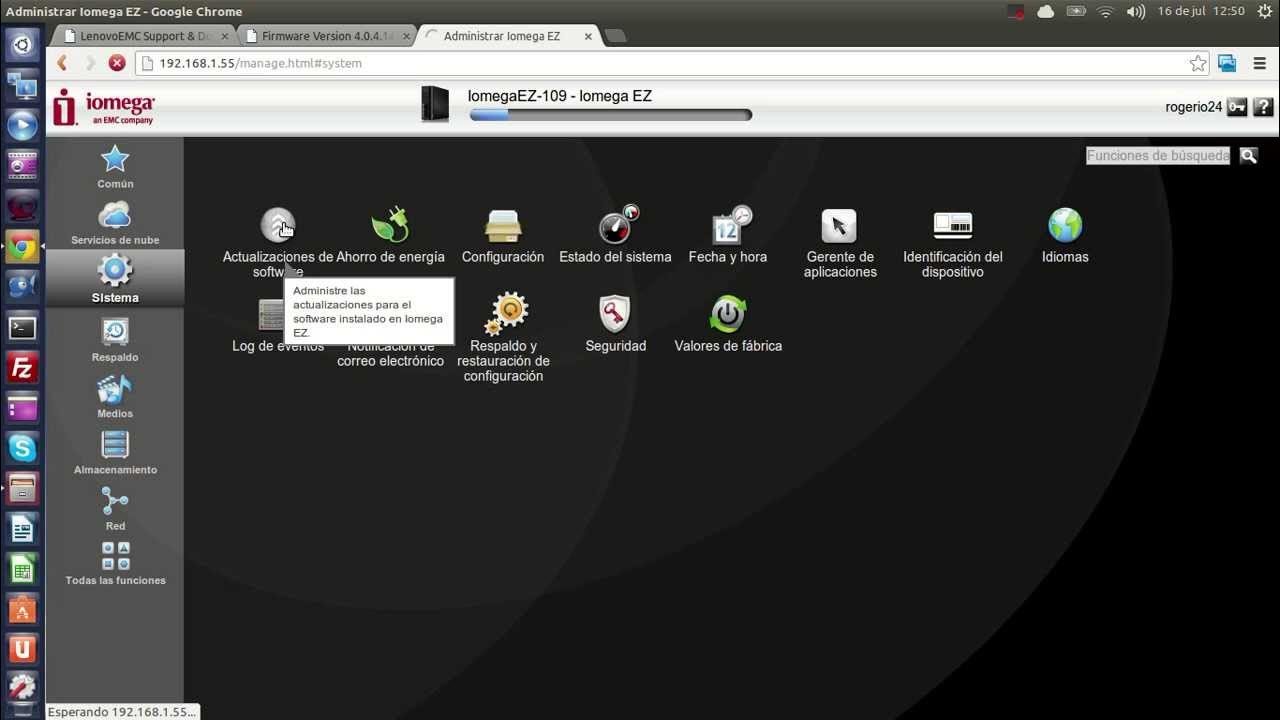Open Identificación del dispositivo
This screenshot has height=720, width=1280.
tap(953, 226)
